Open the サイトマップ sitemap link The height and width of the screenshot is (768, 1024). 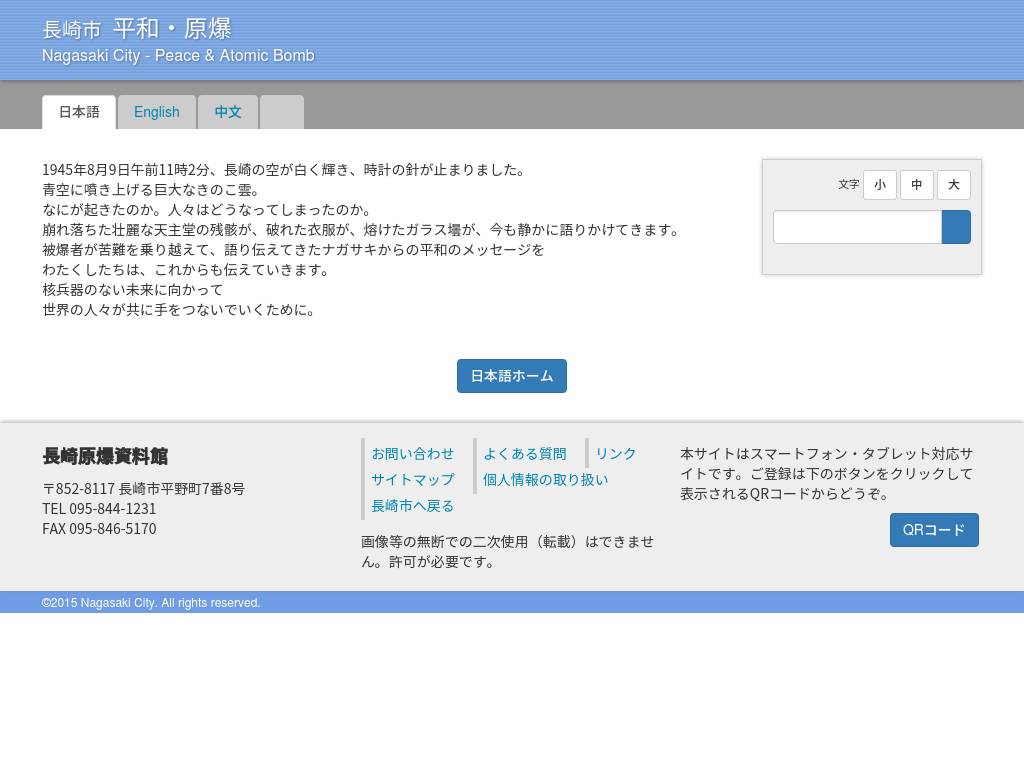[x=413, y=480]
